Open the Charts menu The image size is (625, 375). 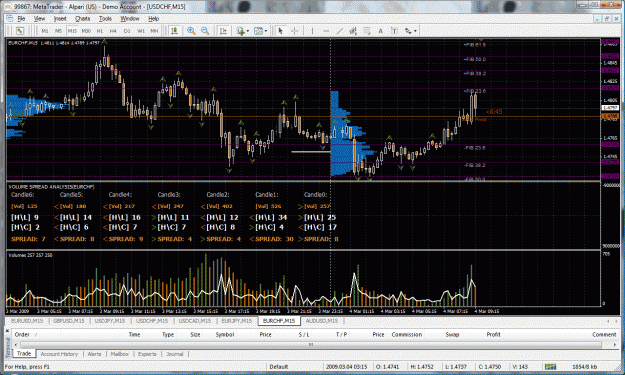[x=83, y=18]
